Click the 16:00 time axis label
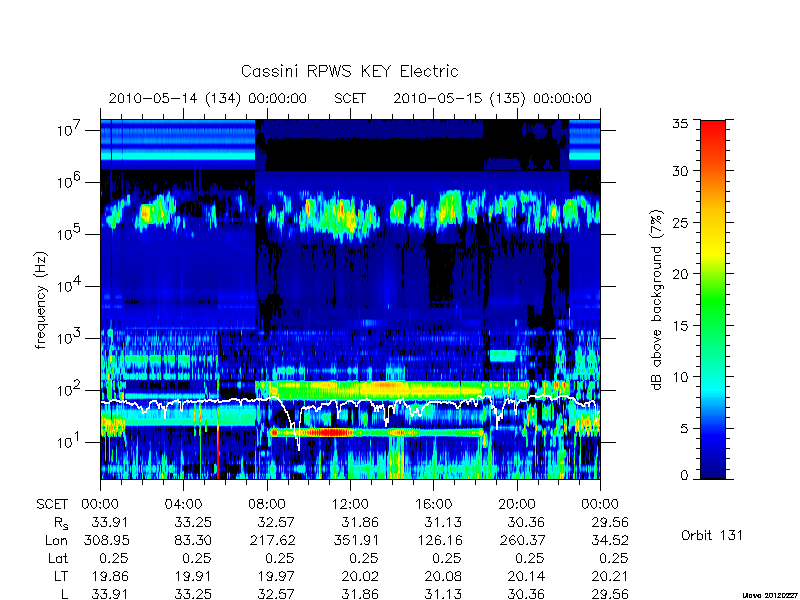This screenshot has width=800, height=600. [434, 504]
